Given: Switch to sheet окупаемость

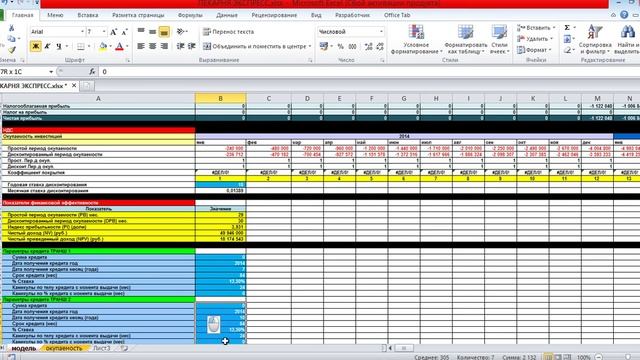Looking at the screenshot, I should (64, 348).
